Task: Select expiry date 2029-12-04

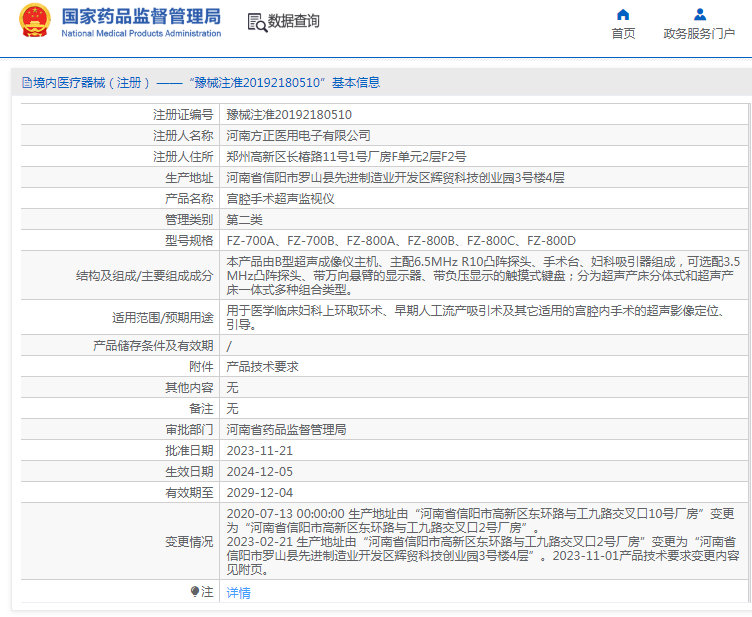Action: [259, 493]
